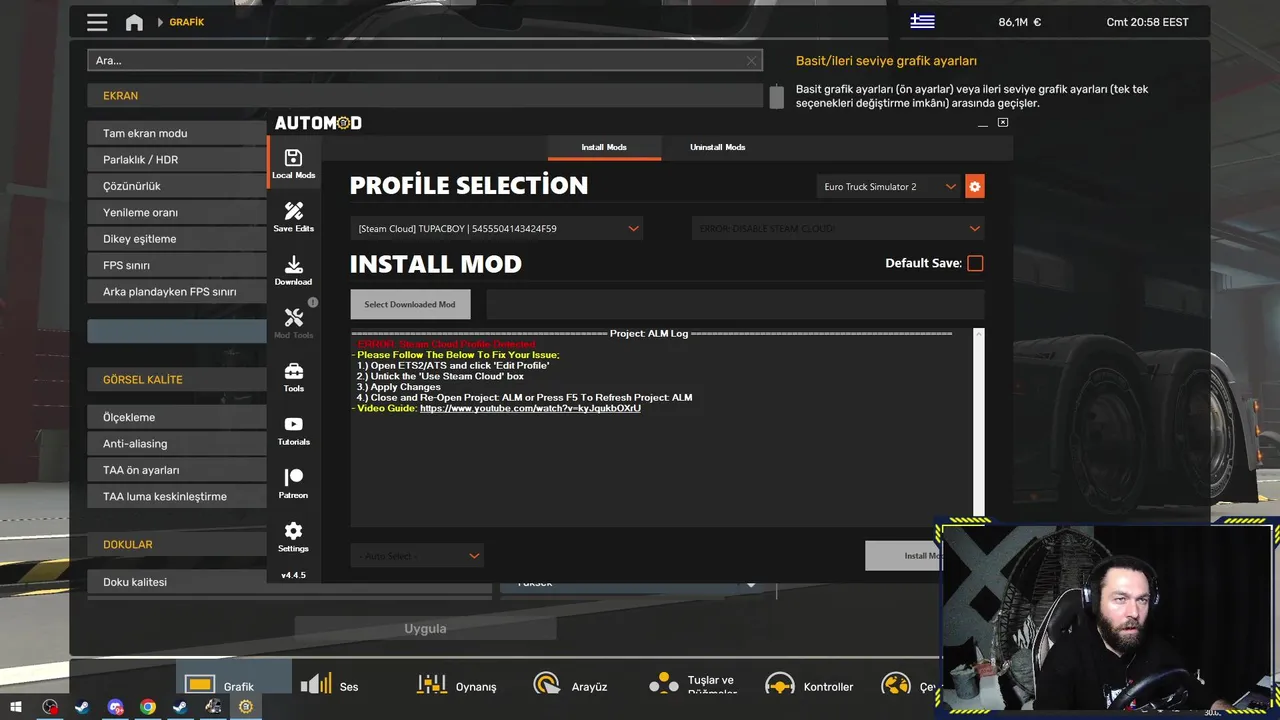
Task: Switch to Oynanış gameplay settings
Action: click(x=456, y=685)
